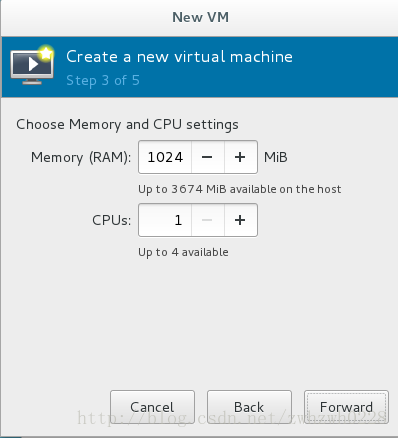398x438 pixels.
Task: Click the yellow star badge on the monitor icon
Action: point(46,53)
